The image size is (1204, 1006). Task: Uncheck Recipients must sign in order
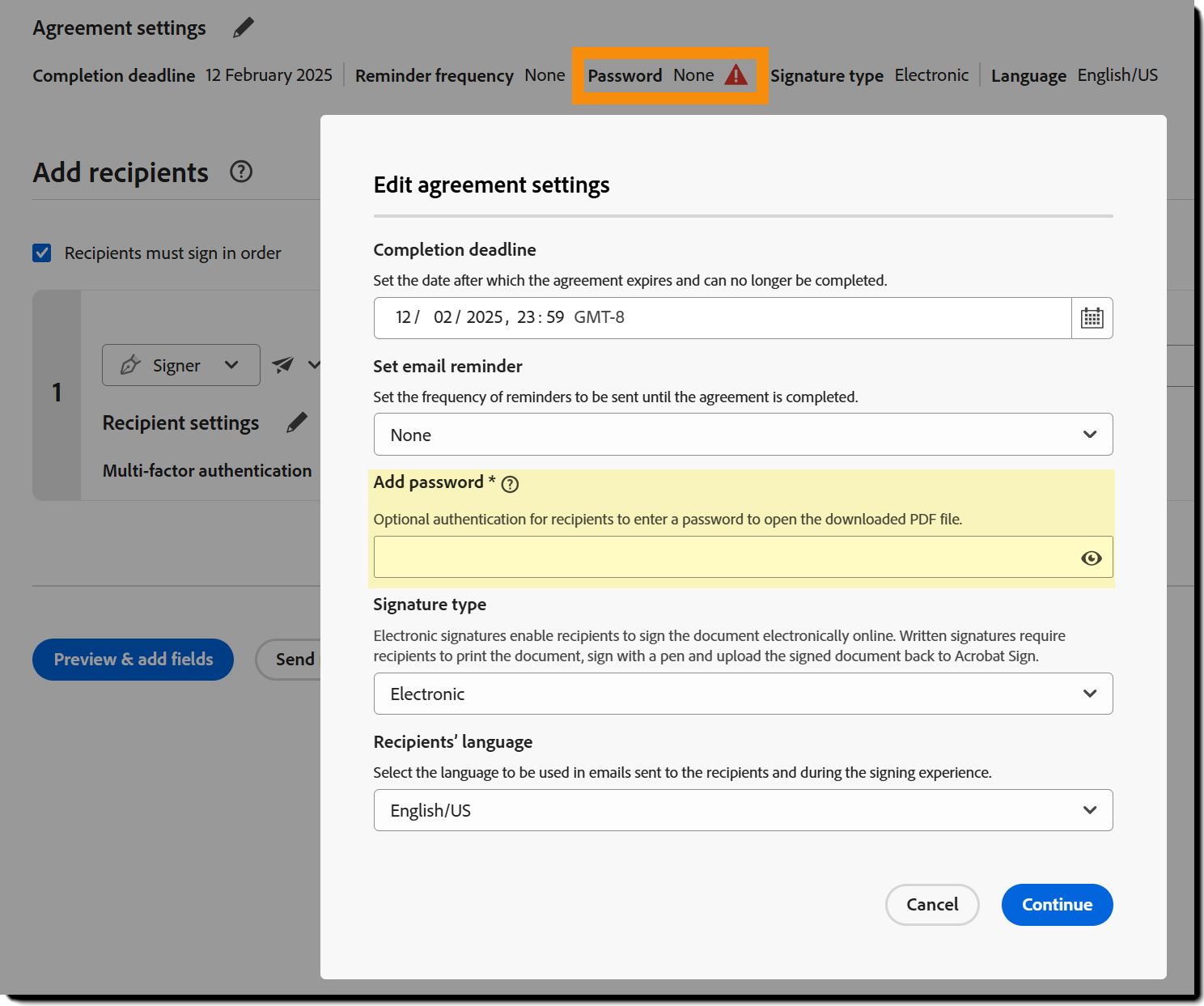point(40,253)
